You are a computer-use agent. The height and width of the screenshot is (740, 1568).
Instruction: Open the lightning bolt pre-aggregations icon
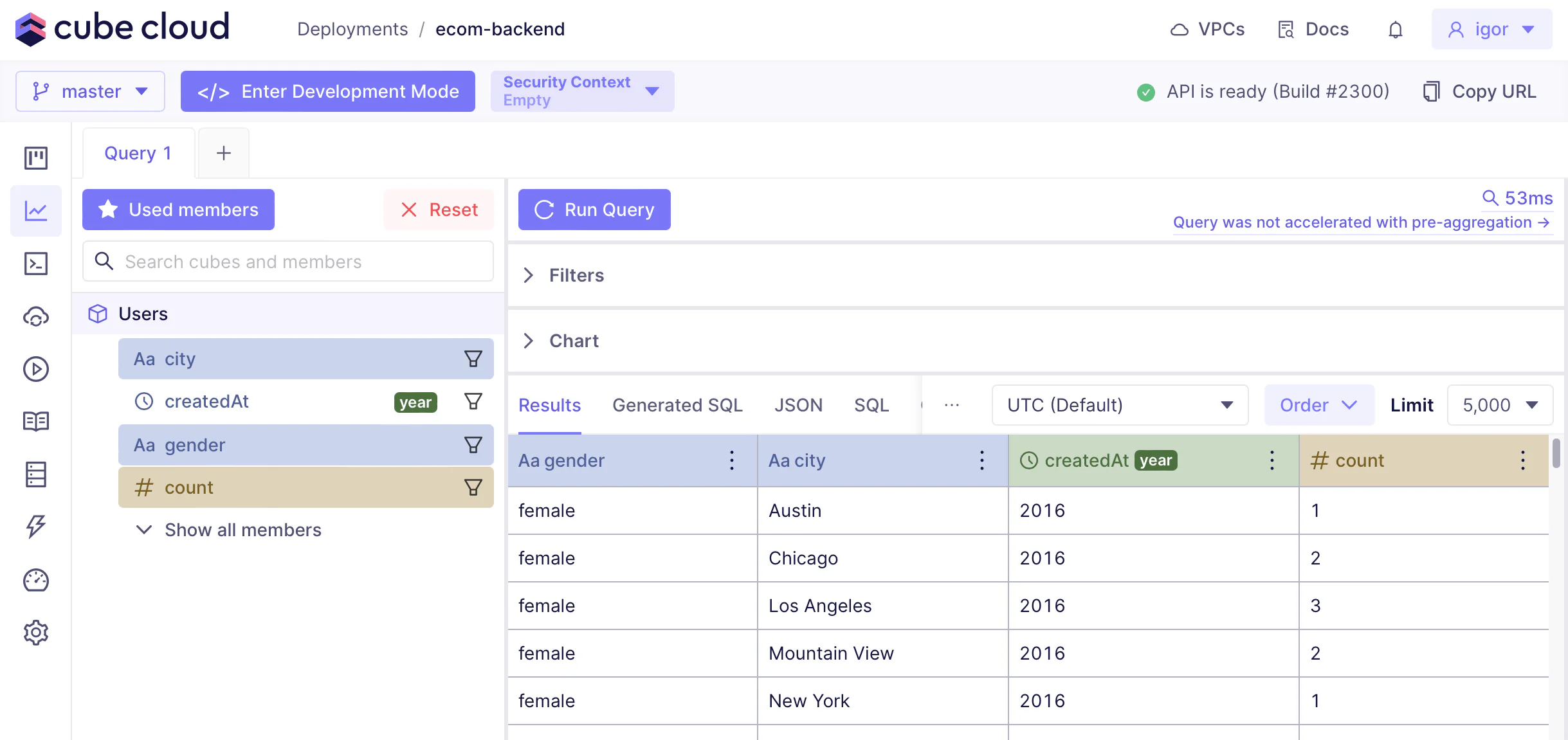coord(36,527)
